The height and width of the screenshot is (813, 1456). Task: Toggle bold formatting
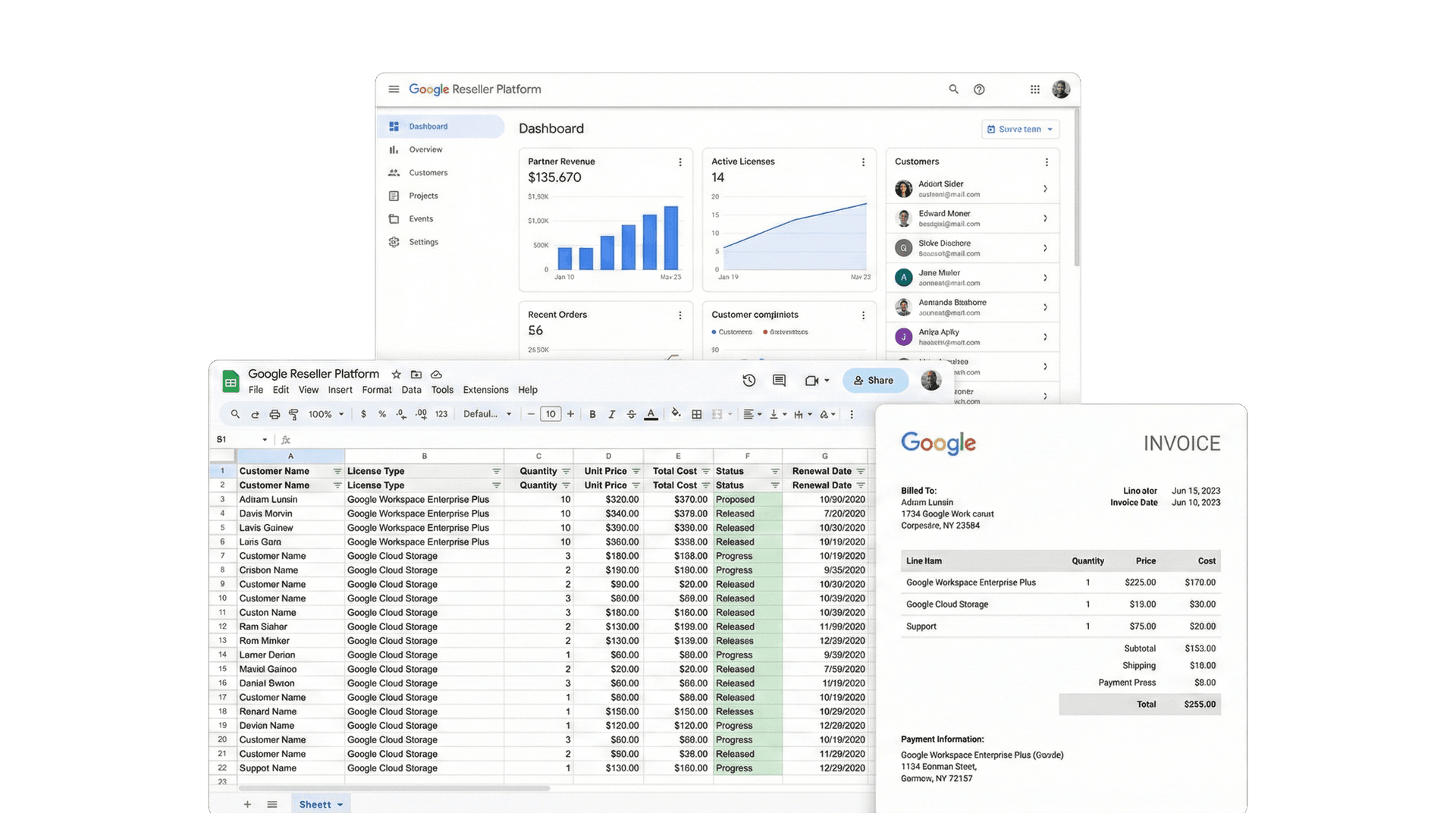pyautogui.click(x=592, y=414)
